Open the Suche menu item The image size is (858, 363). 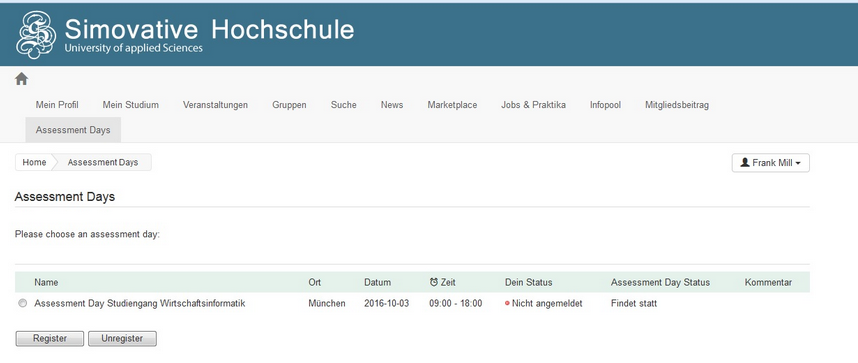[x=343, y=105]
